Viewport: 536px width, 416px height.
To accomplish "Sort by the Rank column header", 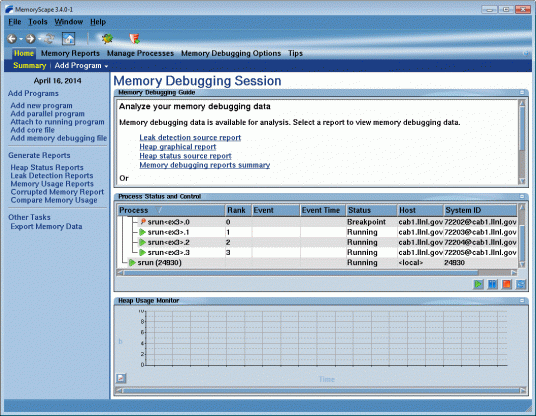I will (x=238, y=210).
